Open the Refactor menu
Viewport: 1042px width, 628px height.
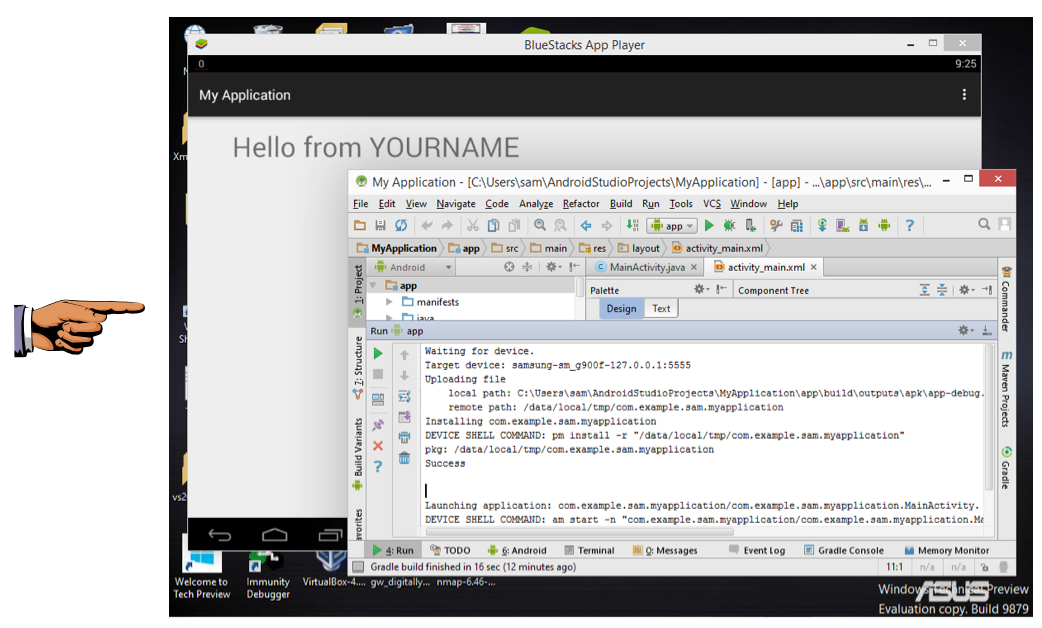click(x=581, y=204)
